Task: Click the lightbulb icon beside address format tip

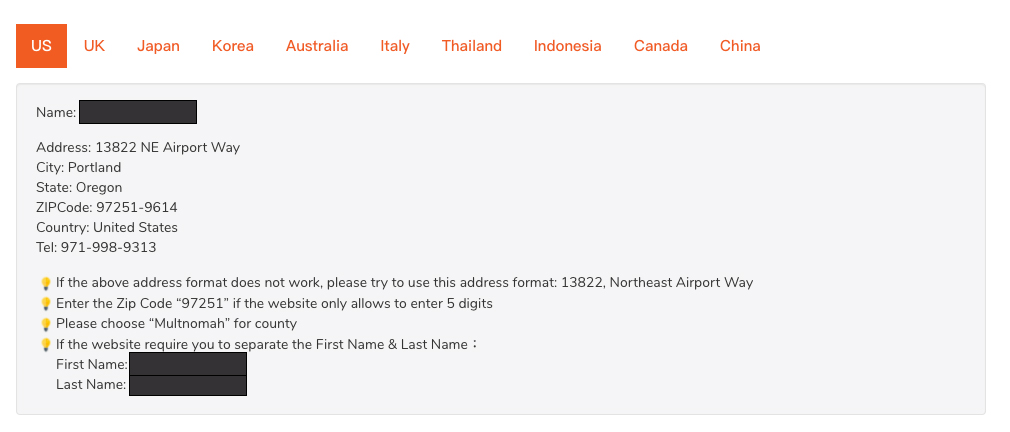Action: [46, 283]
